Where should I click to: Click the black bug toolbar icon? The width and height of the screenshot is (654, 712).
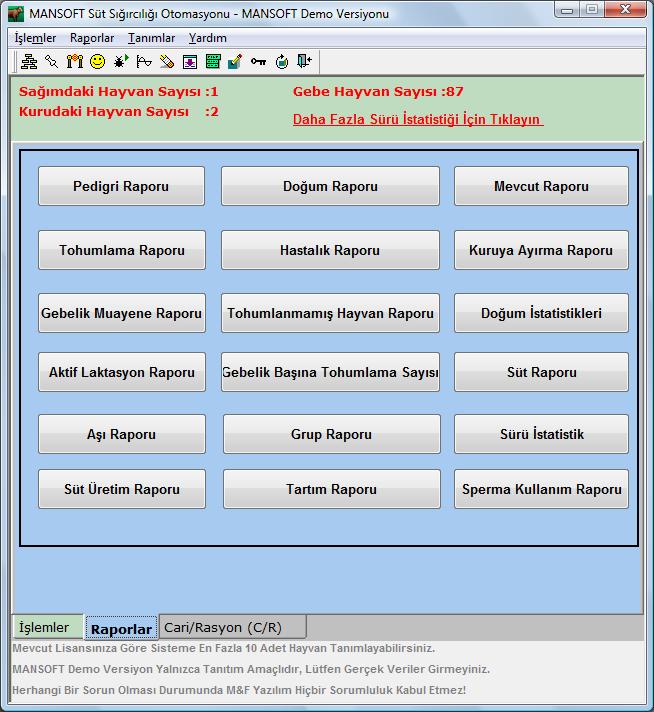point(121,61)
